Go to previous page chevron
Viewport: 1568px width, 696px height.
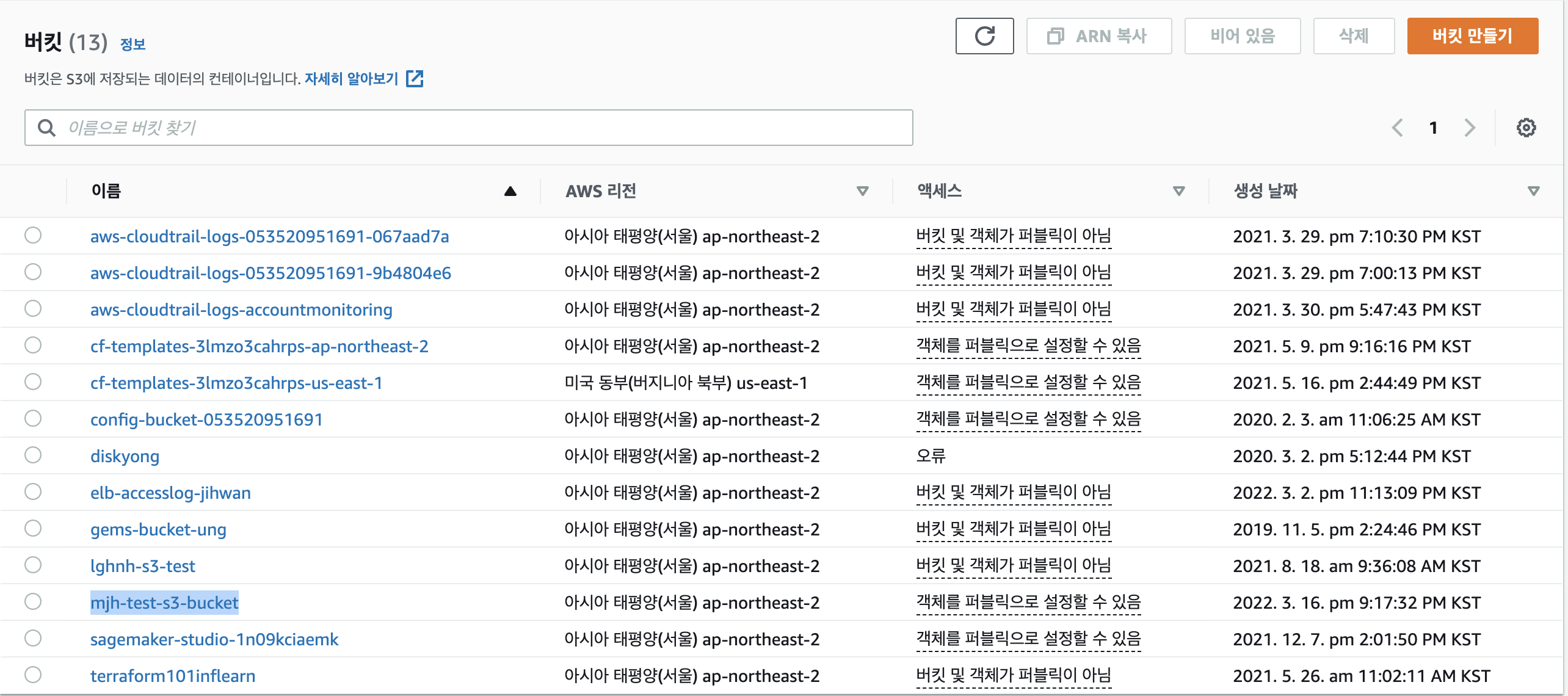(x=1397, y=128)
